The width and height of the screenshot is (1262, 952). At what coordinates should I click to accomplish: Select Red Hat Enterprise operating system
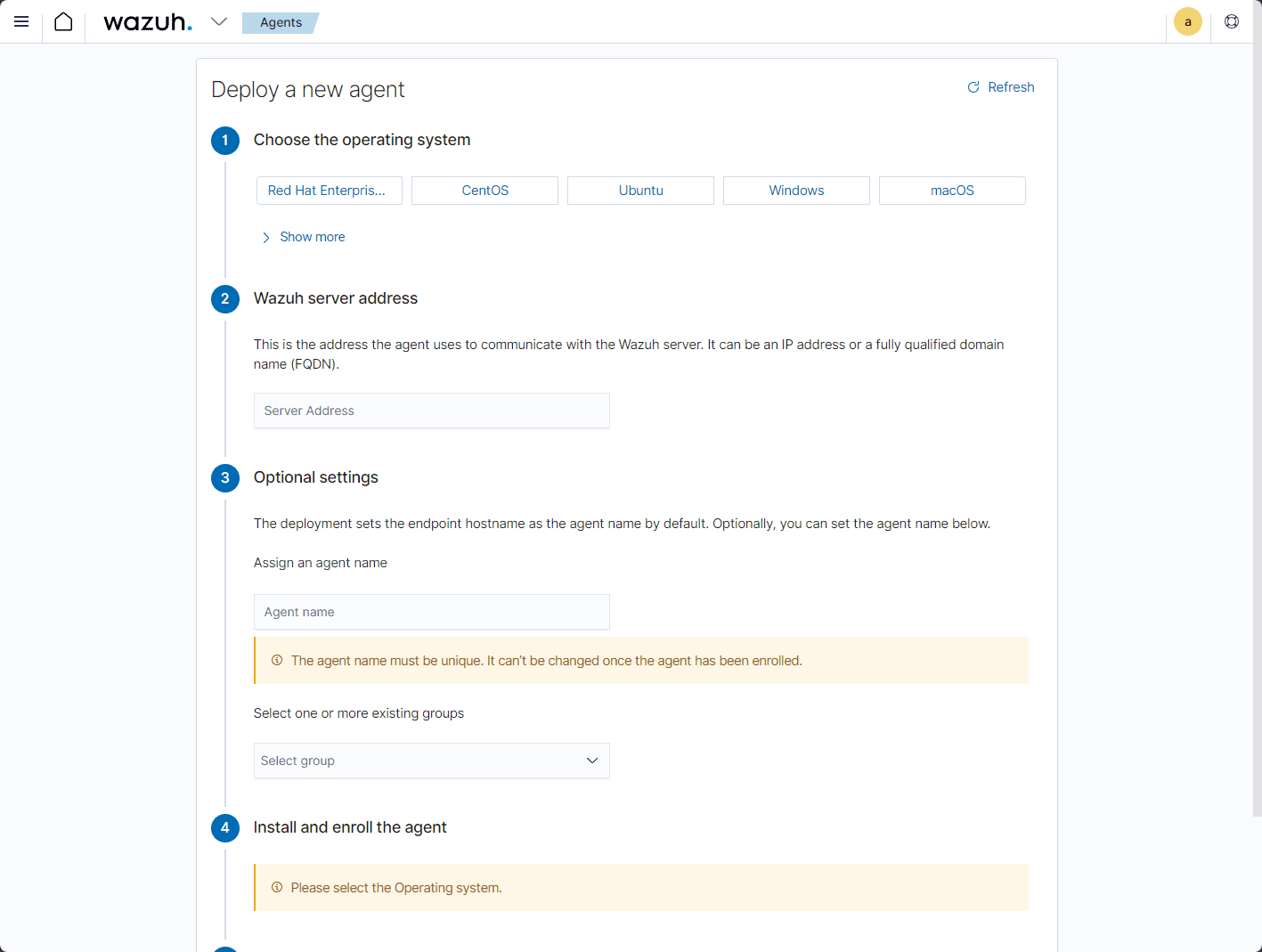point(328,191)
